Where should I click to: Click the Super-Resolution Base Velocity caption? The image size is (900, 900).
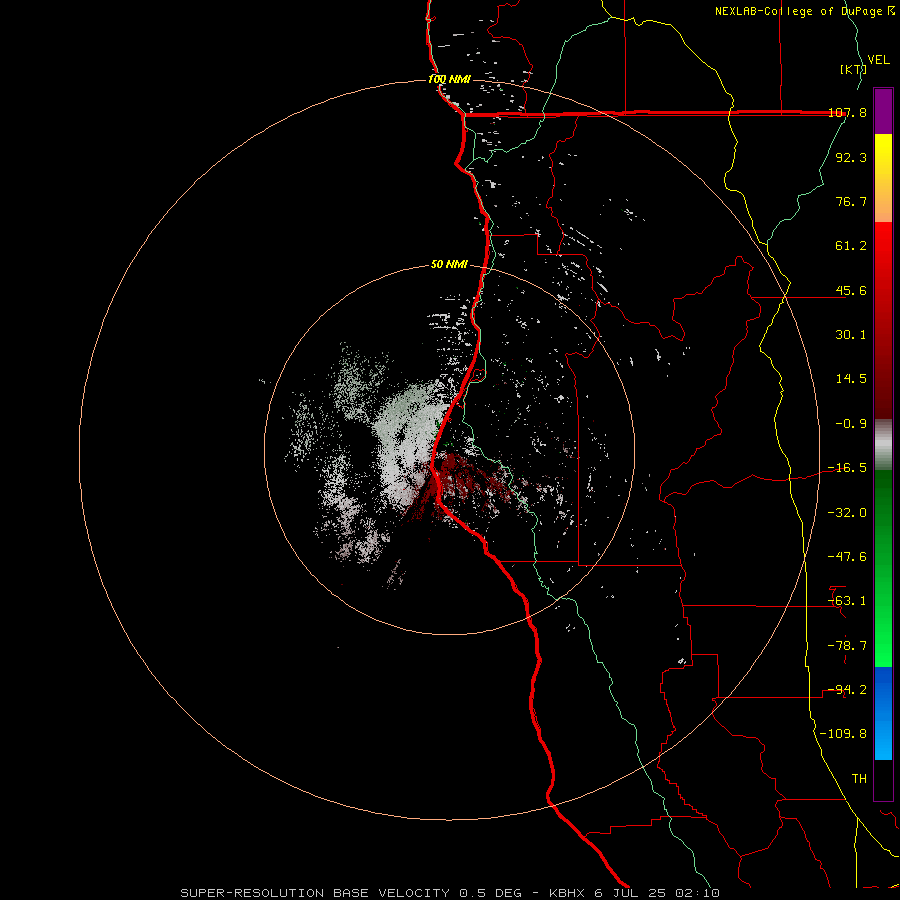tap(449, 893)
